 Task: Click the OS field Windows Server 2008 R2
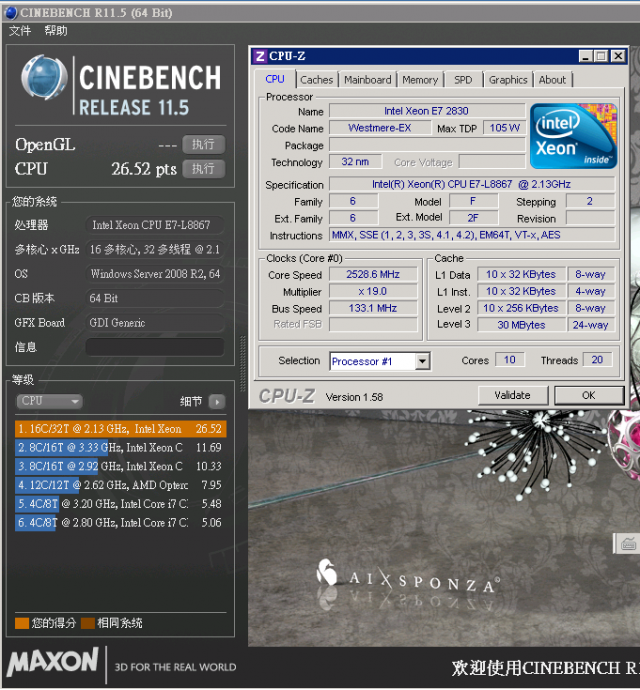pos(154,274)
